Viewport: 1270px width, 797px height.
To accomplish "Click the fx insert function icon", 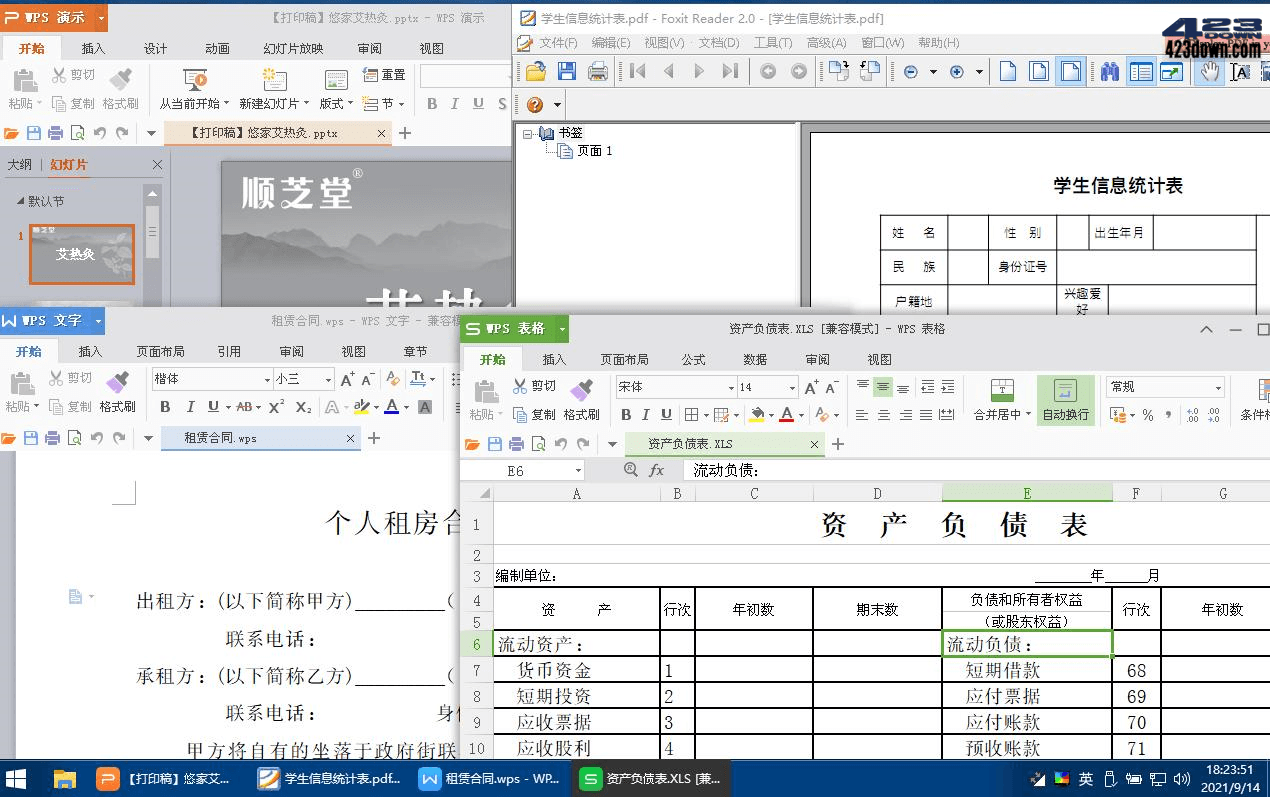I will point(657,470).
